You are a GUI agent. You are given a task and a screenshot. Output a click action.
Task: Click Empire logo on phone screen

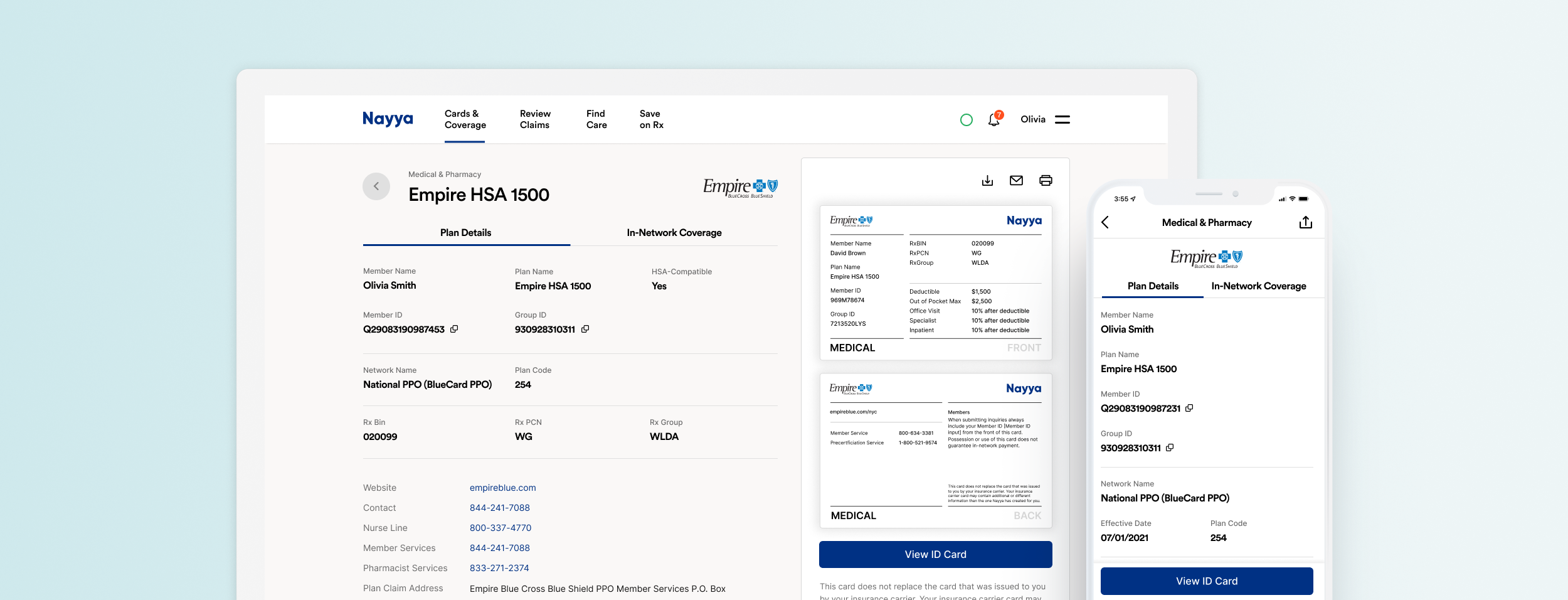[1207, 258]
